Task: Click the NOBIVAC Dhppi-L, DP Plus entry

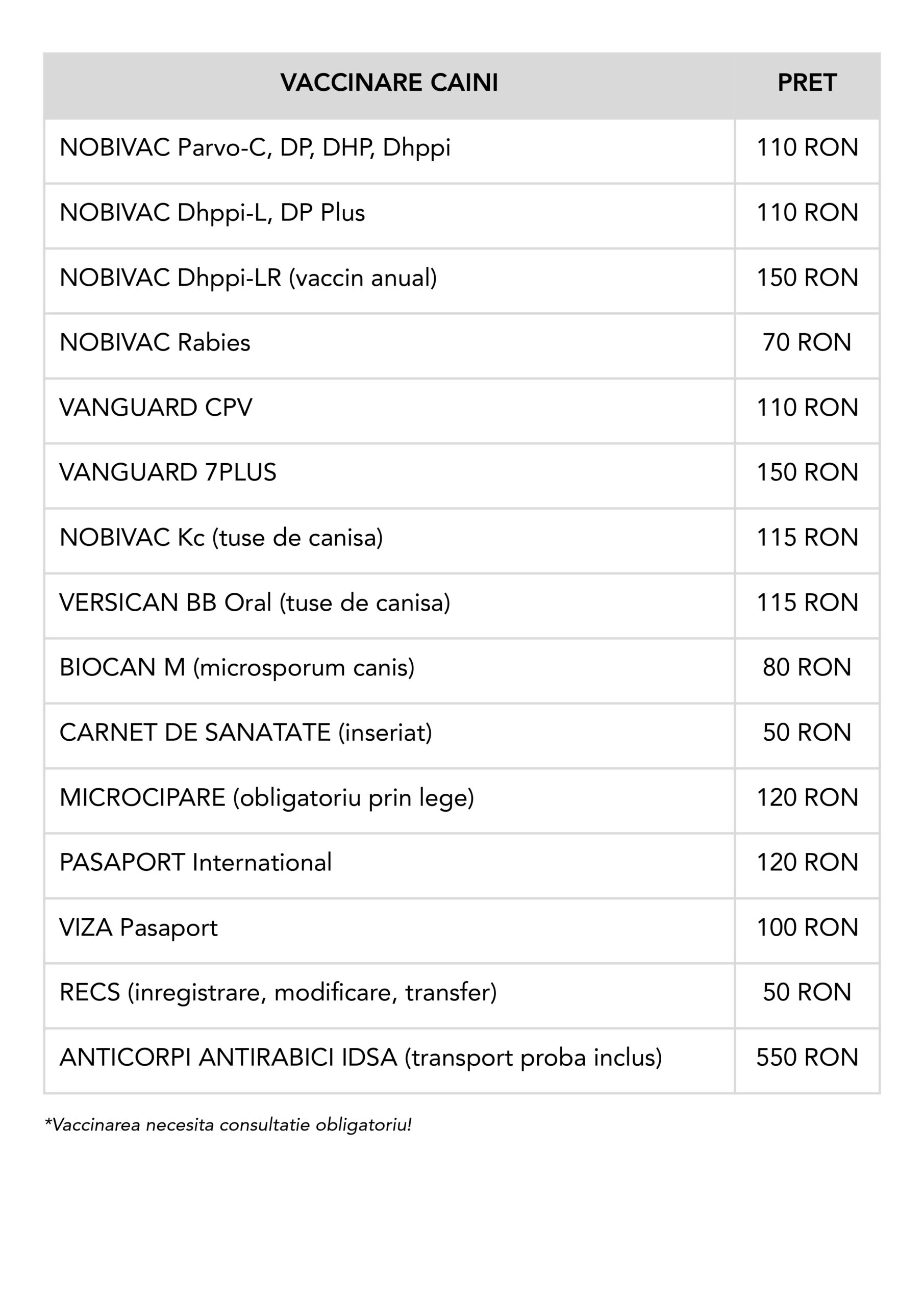Action: 212,213
